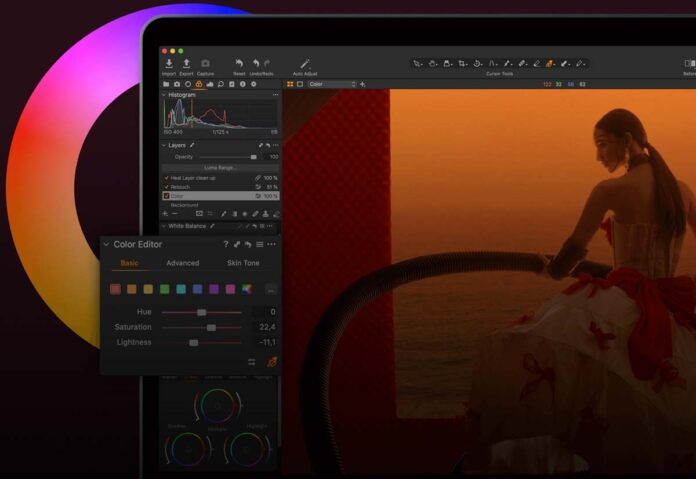Open the Color layer selection dropdown

tap(332, 84)
